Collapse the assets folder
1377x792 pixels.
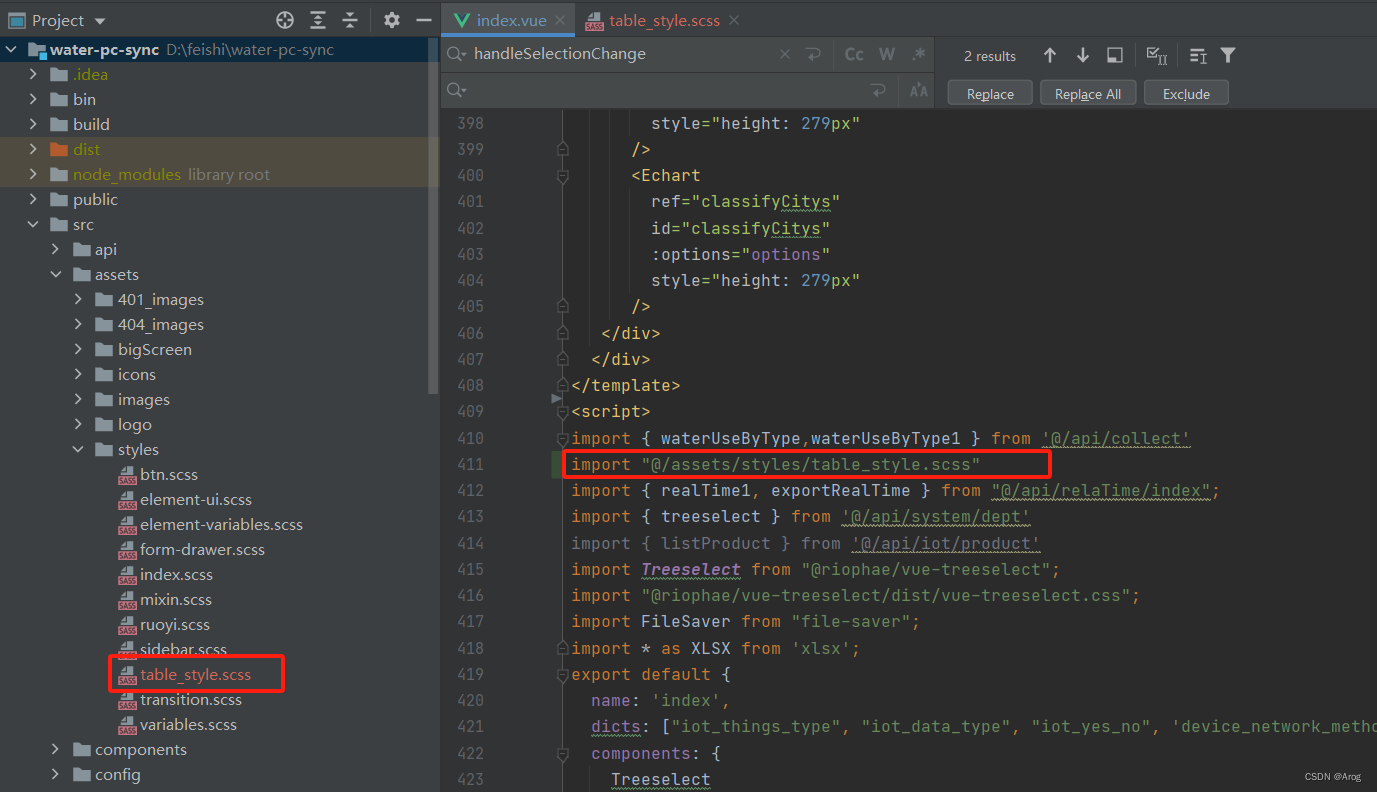click(x=56, y=274)
